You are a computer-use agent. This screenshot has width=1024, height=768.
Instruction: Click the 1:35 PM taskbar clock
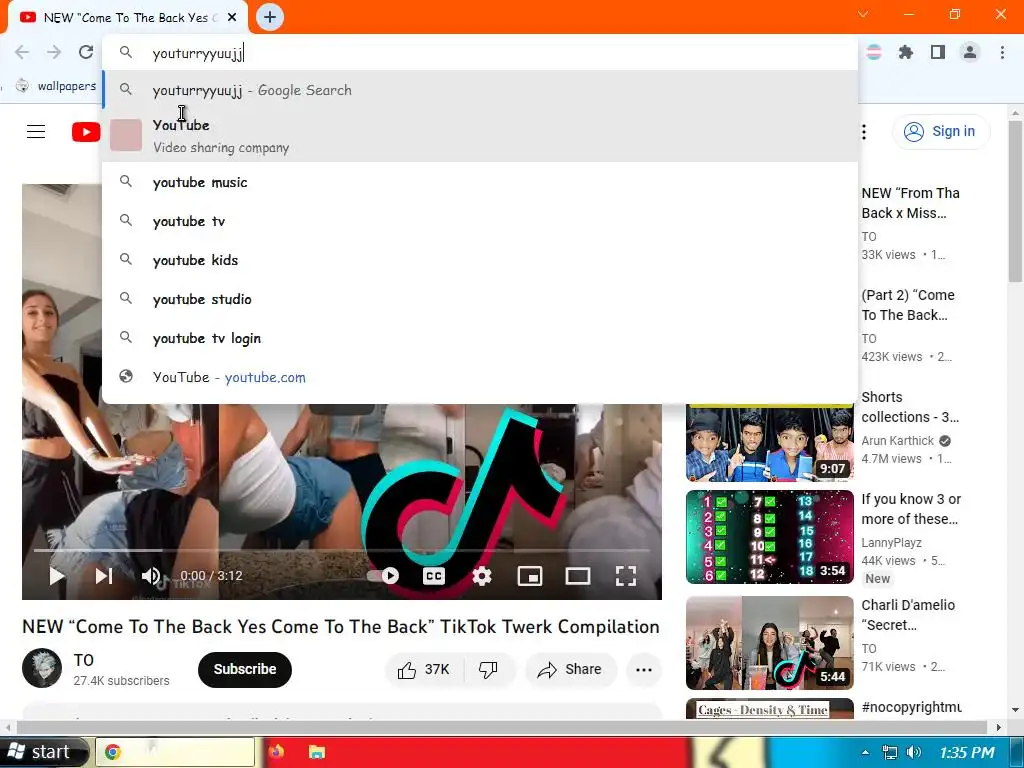click(967, 752)
